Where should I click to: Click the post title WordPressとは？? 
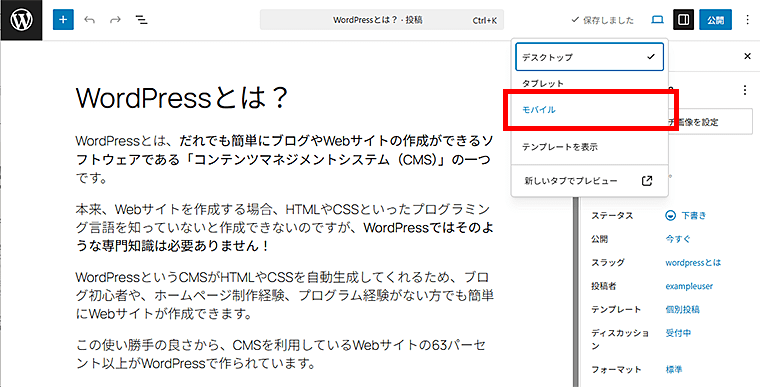tap(182, 99)
